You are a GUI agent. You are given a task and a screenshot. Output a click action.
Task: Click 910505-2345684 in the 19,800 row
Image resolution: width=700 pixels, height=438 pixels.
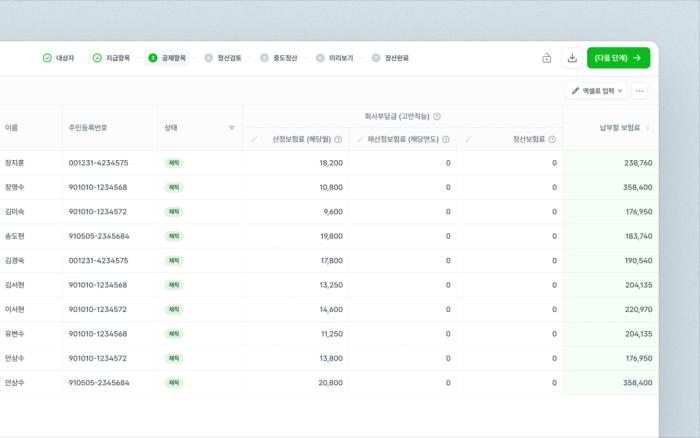[99, 236]
